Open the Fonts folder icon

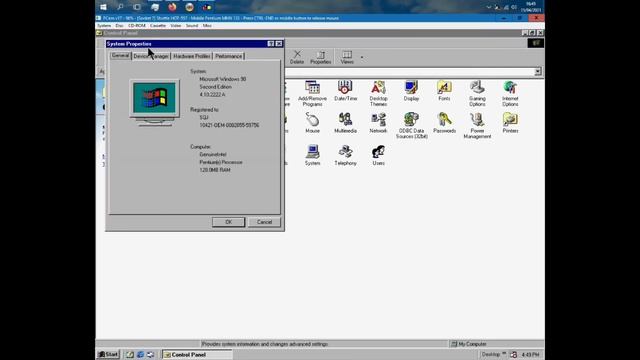coord(444,91)
